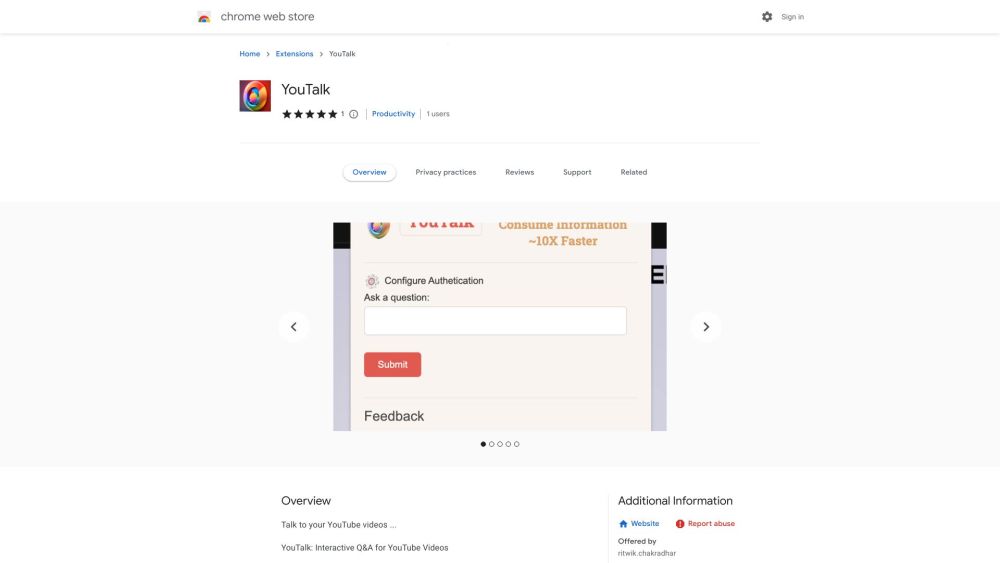The width and height of the screenshot is (1000, 563).
Task: Select the third carousel dot
Action: tap(500, 444)
